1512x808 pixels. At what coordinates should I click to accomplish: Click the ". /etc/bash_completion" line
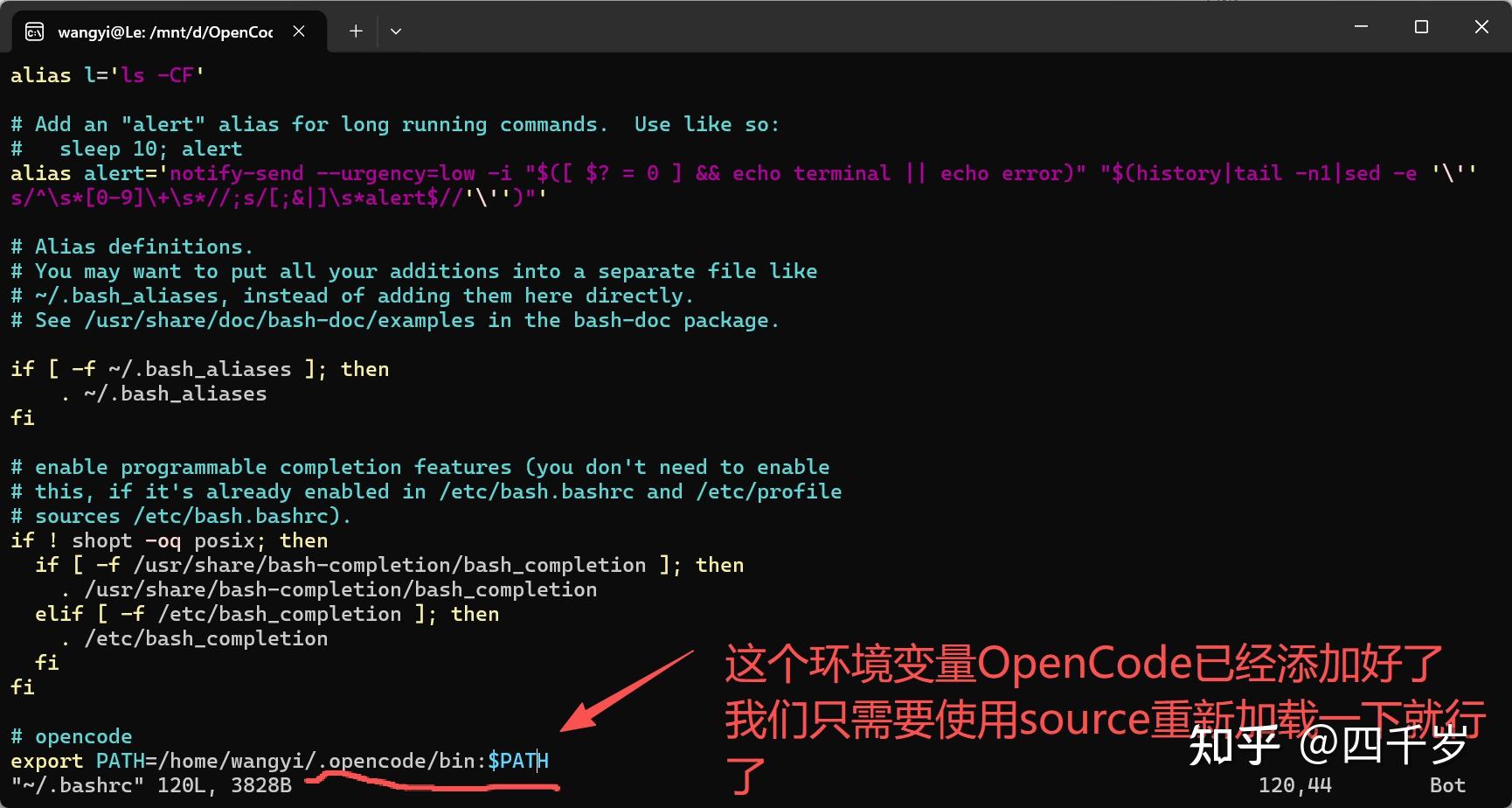[x=194, y=638]
